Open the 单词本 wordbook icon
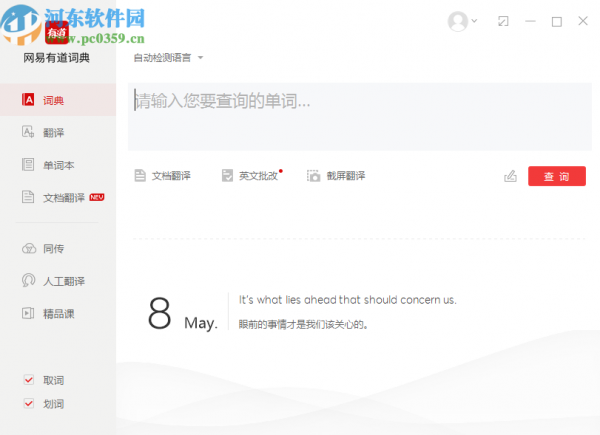The width and height of the screenshot is (600, 435). click(x=28, y=165)
